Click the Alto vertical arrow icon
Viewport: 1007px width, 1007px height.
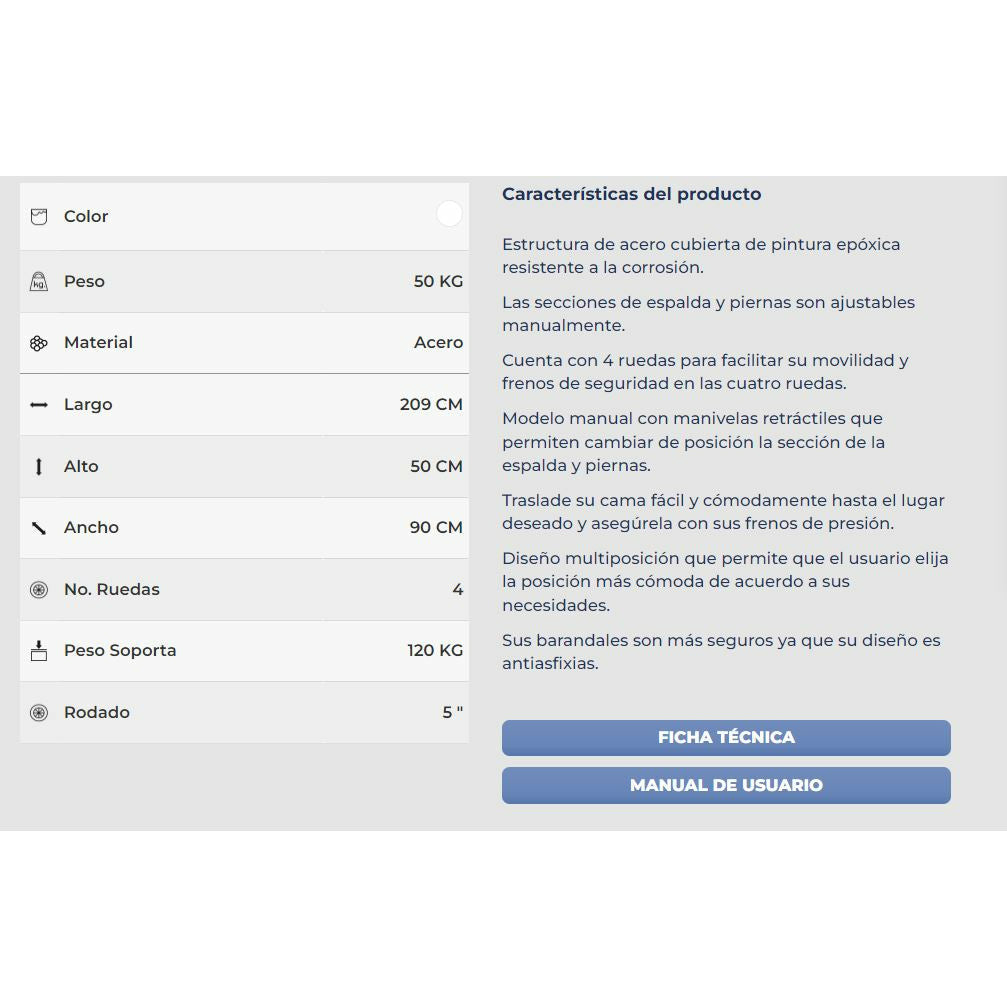click(x=39, y=467)
